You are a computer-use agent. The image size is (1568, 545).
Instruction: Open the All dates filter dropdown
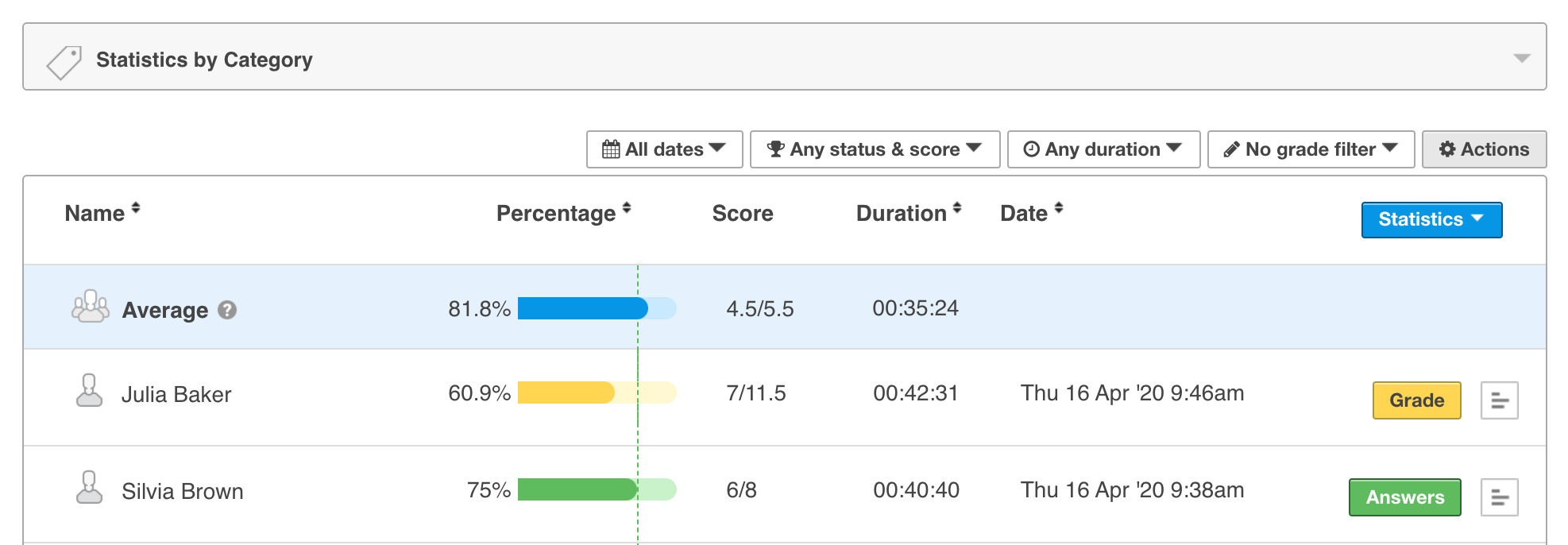coord(664,149)
